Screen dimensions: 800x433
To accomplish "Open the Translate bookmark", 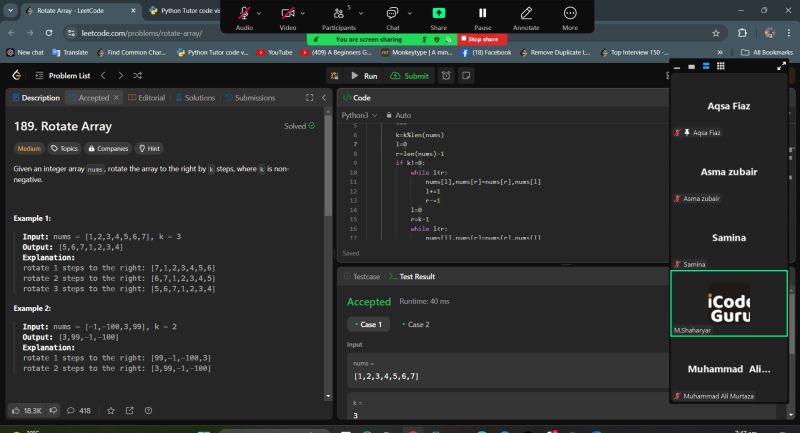I will 70,52.
